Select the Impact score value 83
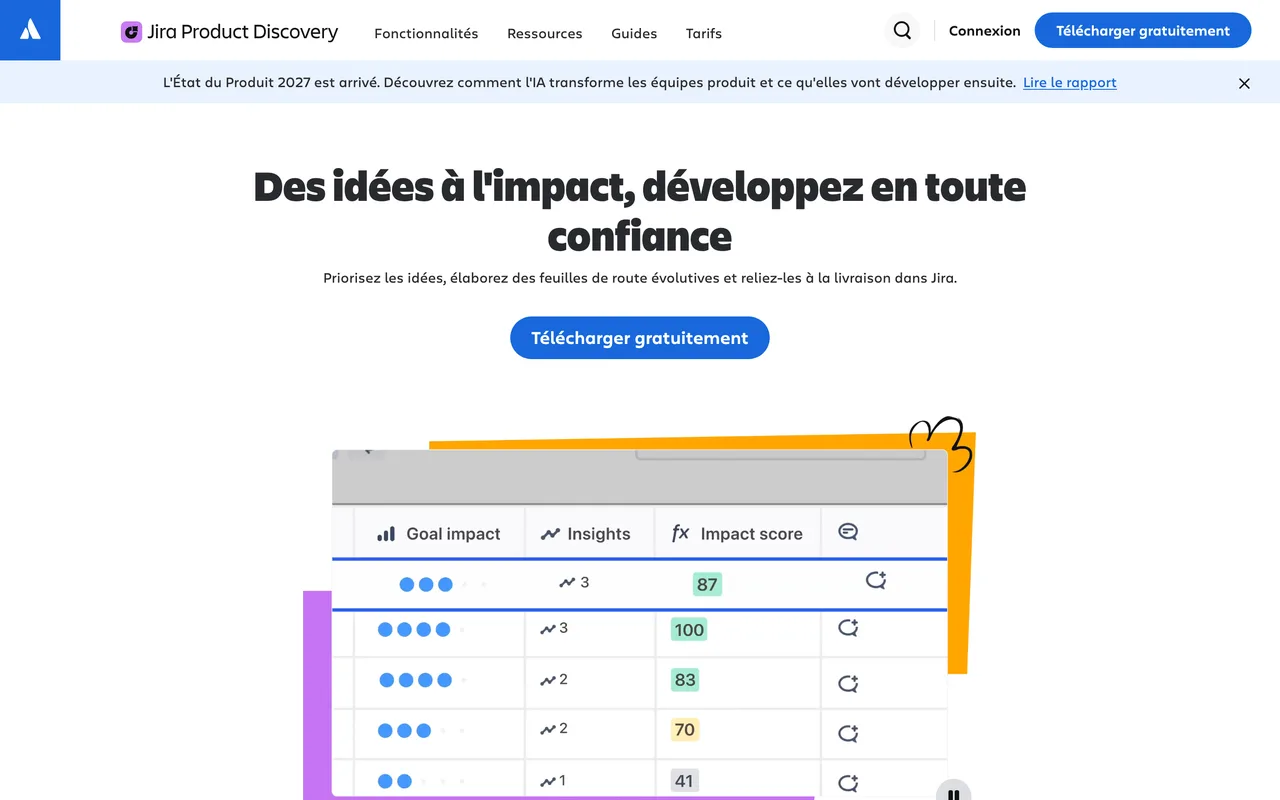The image size is (1280, 800). coord(685,680)
